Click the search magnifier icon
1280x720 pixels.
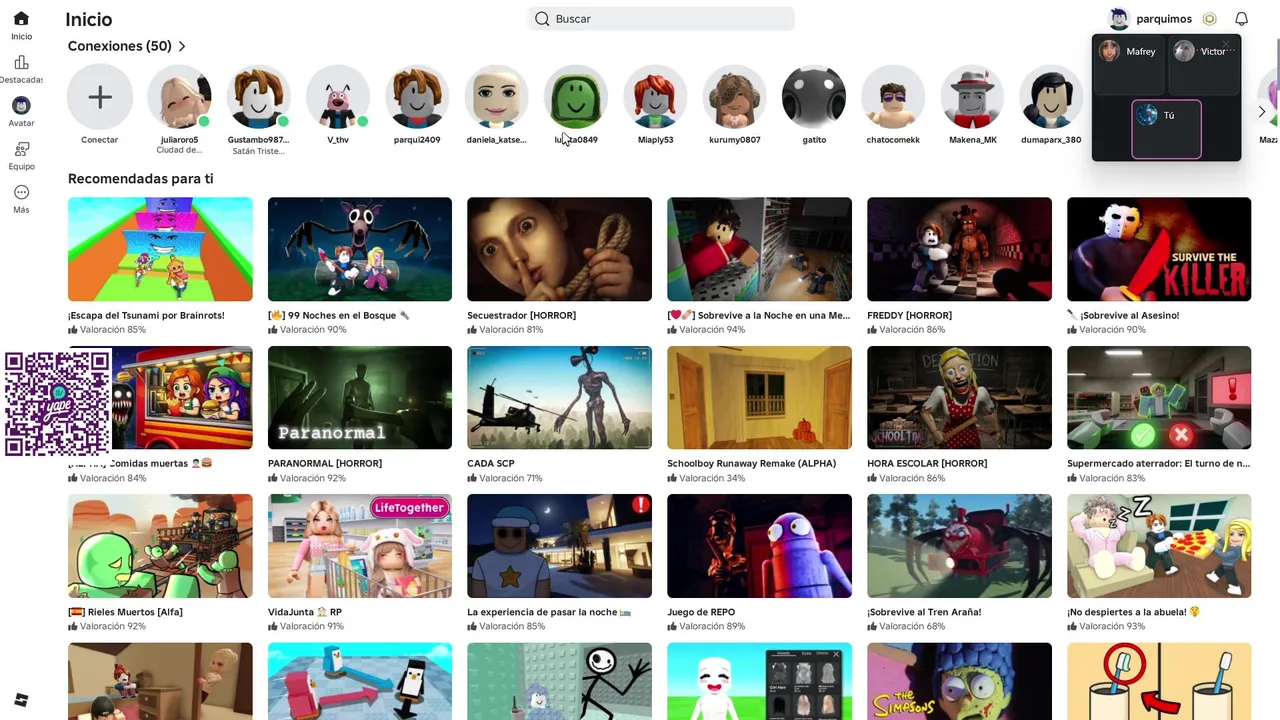pos(542,19)
